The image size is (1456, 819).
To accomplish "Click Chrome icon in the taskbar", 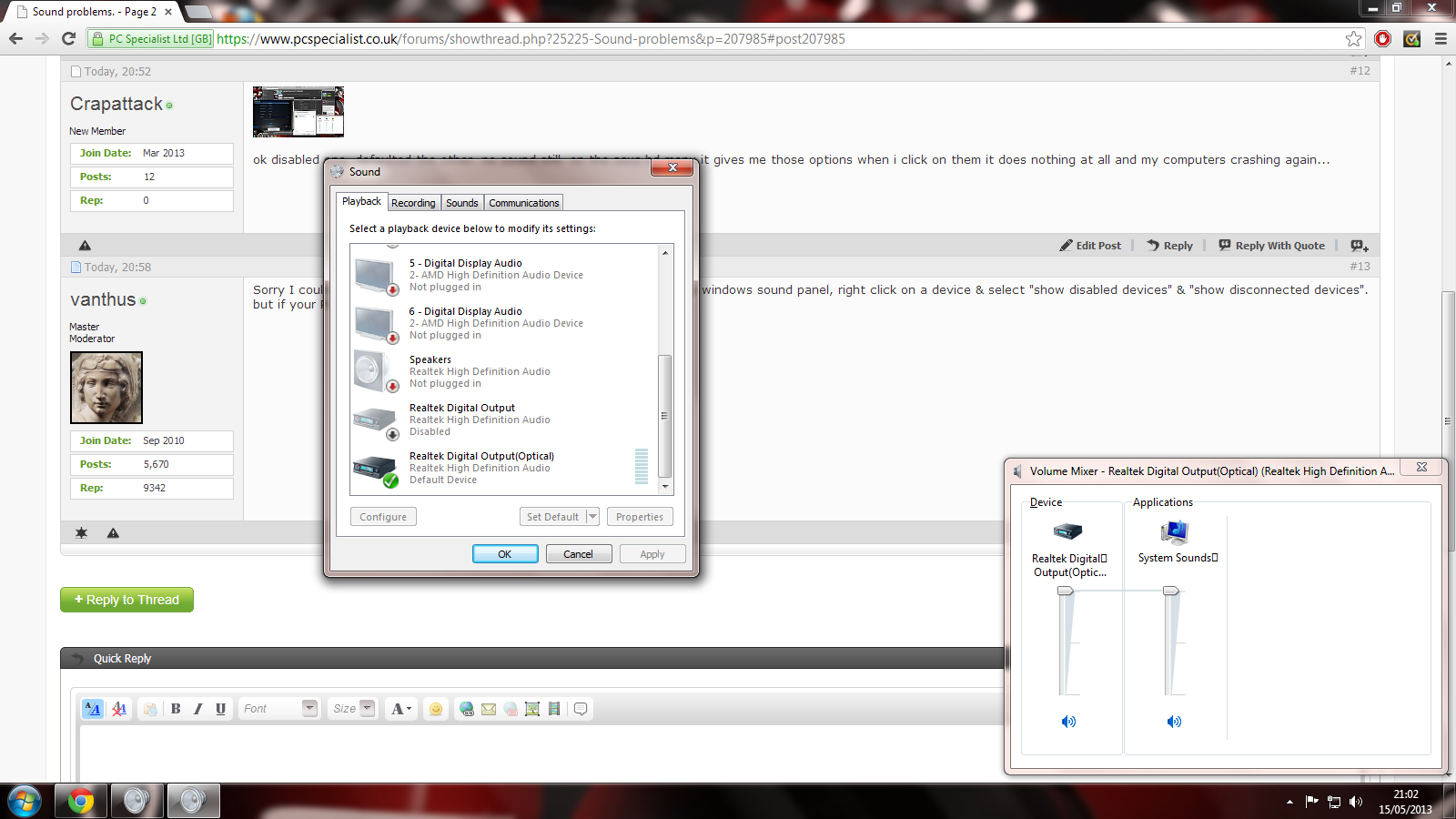I will tap(81, 802).
